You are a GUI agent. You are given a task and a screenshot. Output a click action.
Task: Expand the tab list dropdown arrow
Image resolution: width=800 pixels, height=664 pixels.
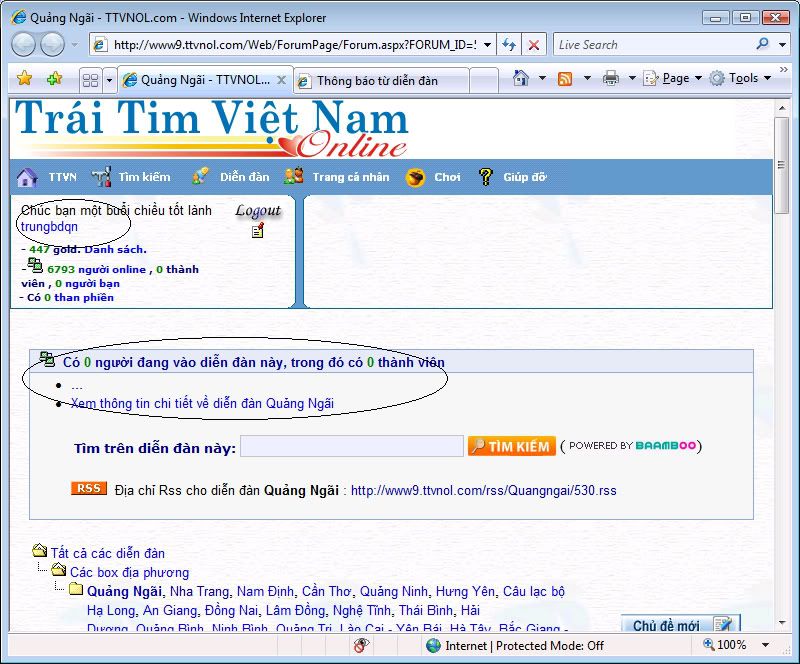[x=109, y=81]
